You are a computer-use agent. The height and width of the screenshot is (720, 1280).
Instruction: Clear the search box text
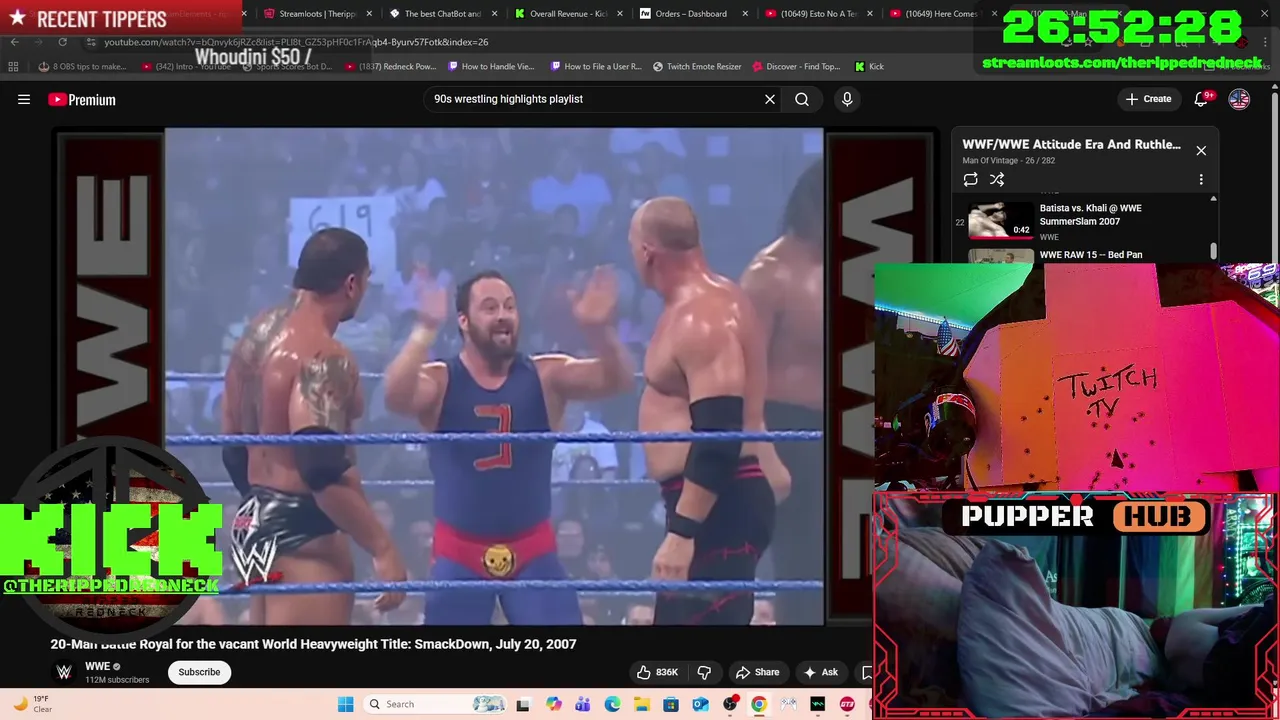770,99
